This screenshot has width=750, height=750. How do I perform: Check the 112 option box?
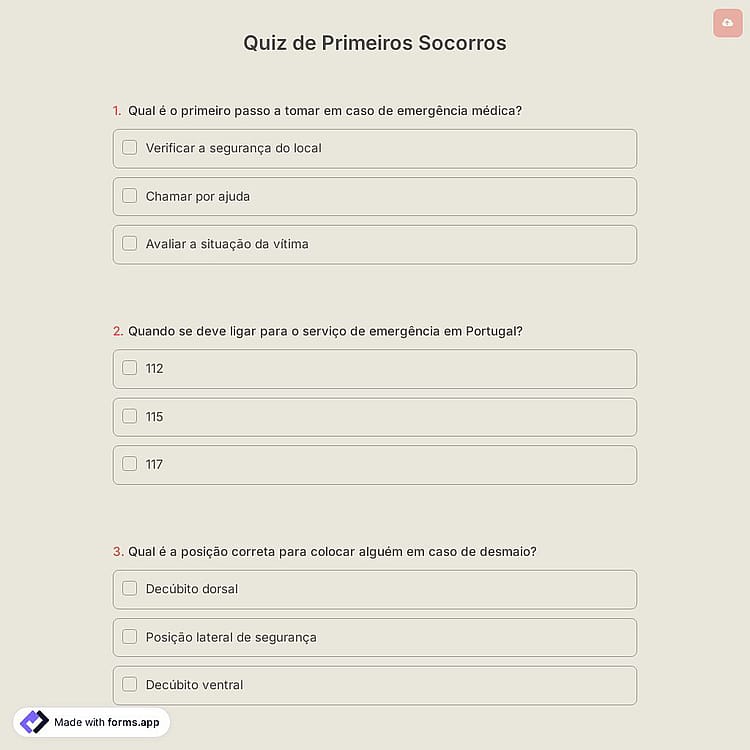[x=130, y=368]
